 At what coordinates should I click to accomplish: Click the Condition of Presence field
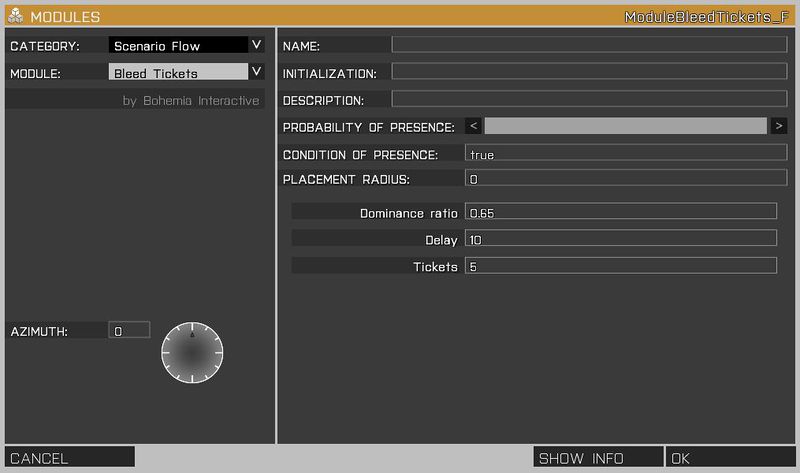pyautogui.click(x=626, y=153)
